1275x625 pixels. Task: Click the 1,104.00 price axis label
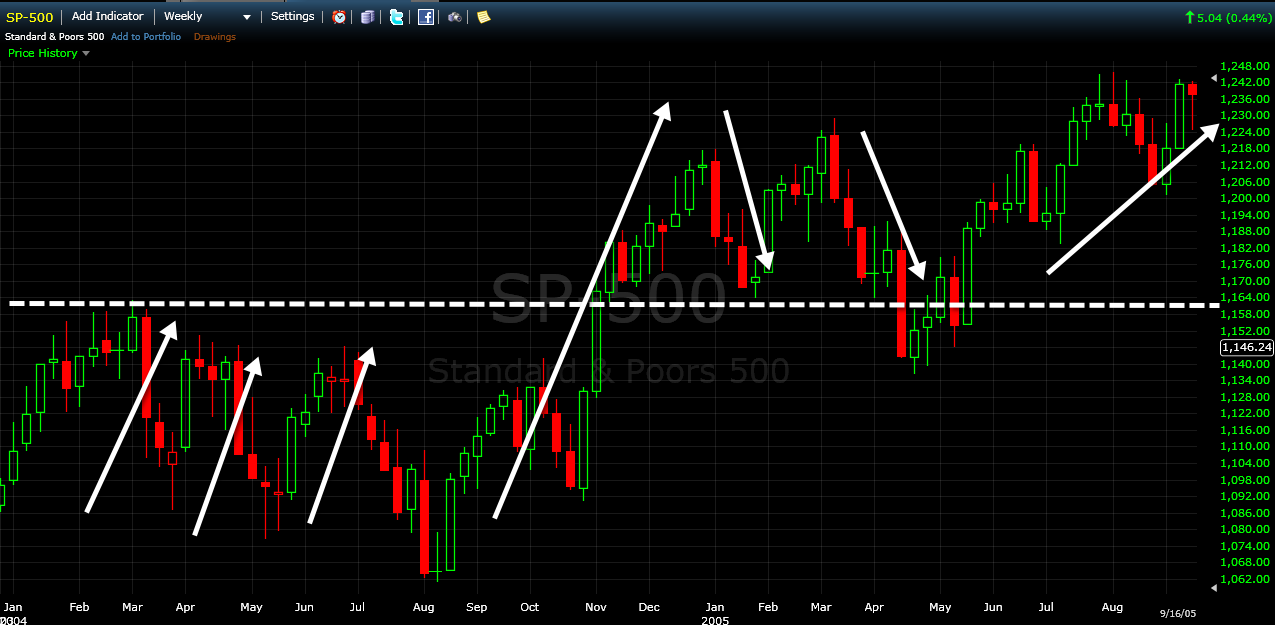[1243, 463]
